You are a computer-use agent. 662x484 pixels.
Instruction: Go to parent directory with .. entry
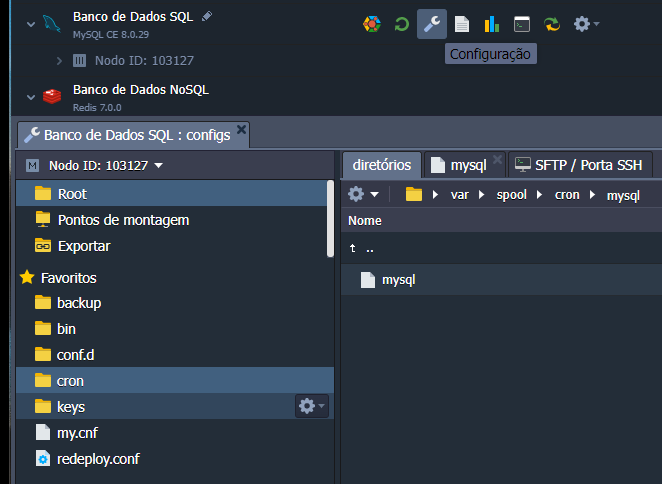tap(369, 248)
